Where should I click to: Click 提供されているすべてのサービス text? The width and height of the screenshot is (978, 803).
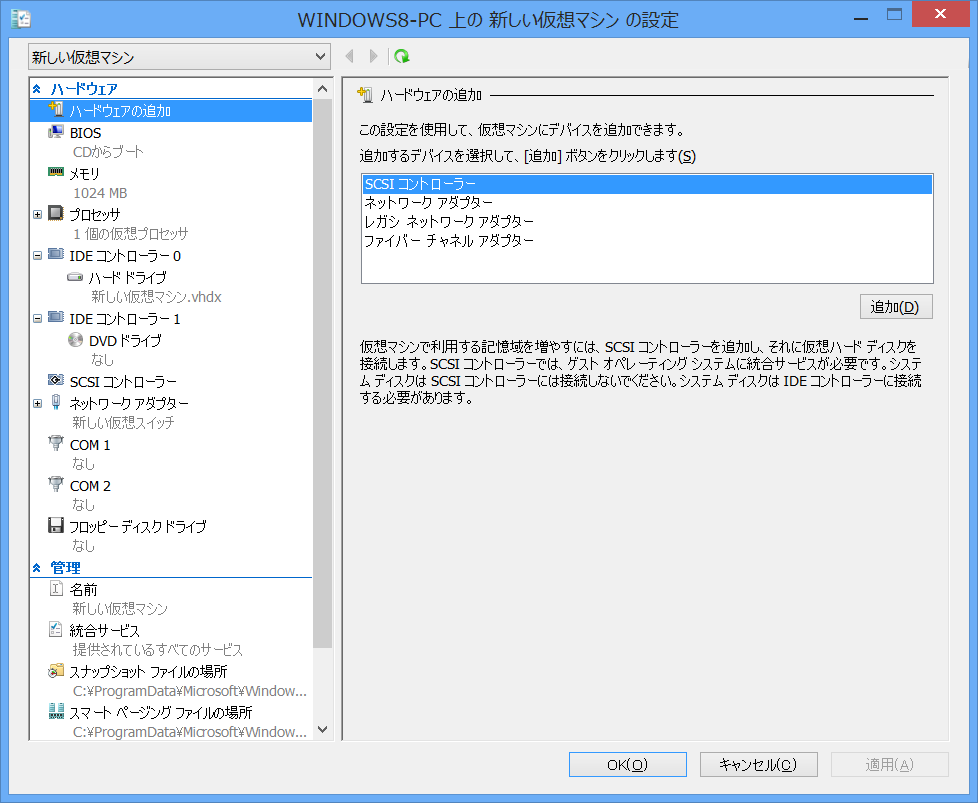[x=158, y=650]
